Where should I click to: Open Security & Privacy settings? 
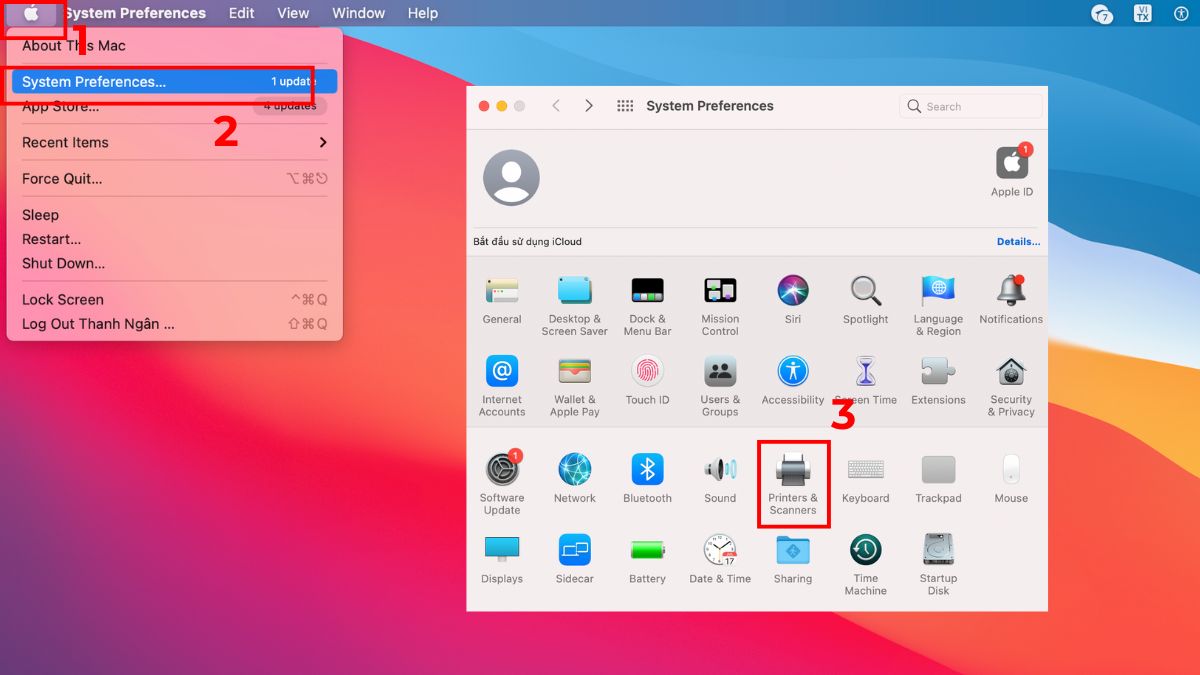click(1011, 386)
